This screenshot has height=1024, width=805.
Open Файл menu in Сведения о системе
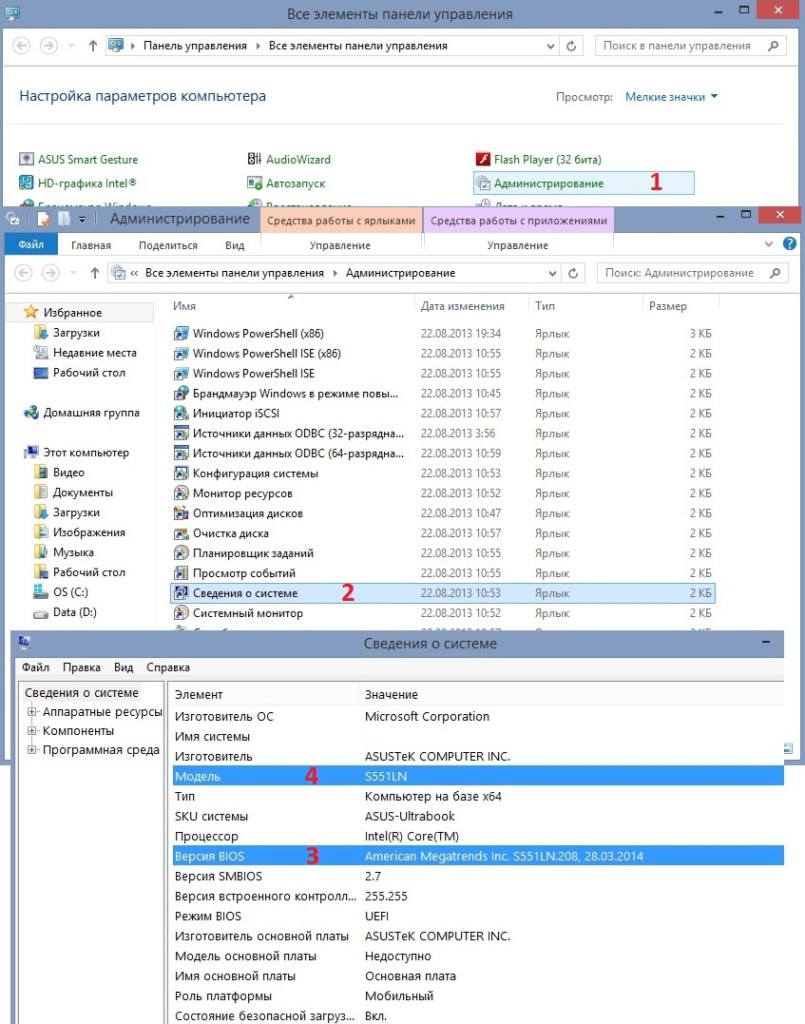click(35, 667)
